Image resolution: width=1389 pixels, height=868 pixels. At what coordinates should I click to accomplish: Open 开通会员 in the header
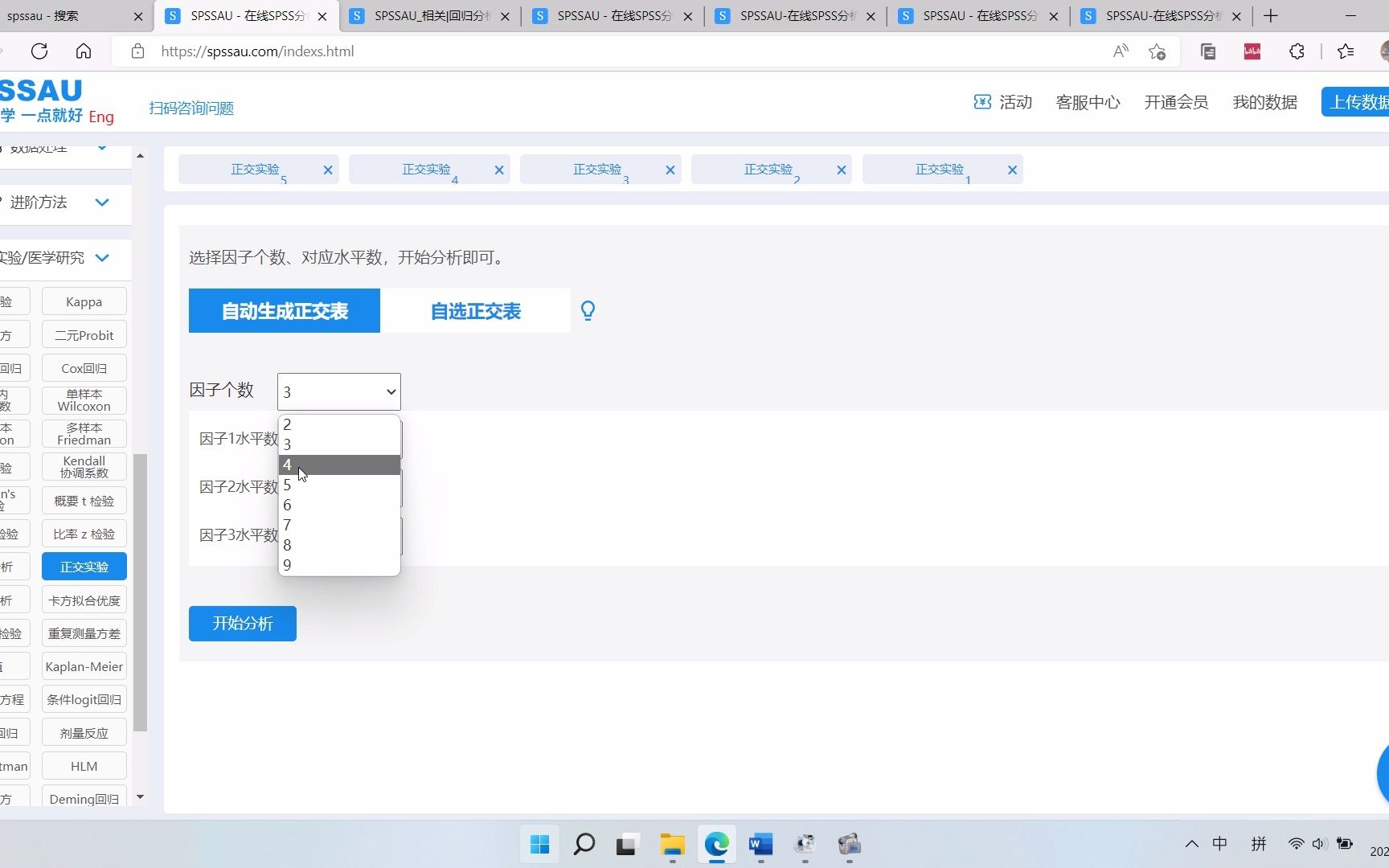tap(1176, 102)
